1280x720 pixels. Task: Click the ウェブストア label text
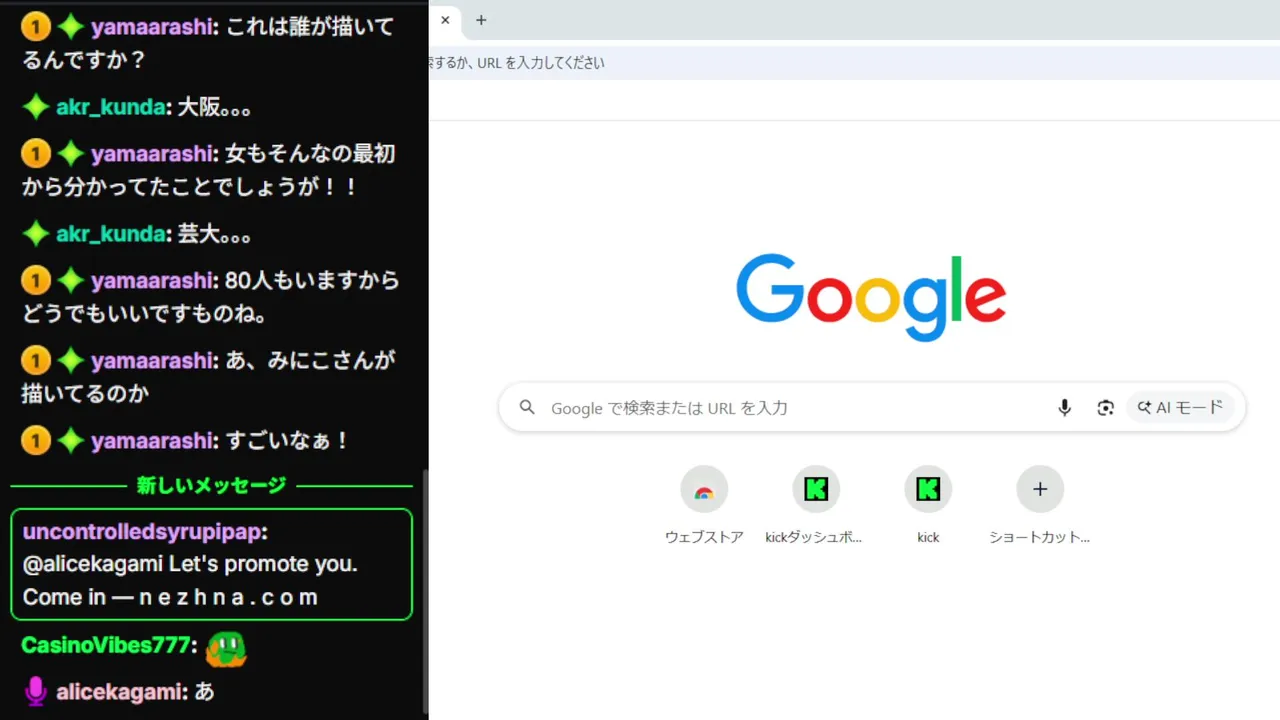tap(704, 537)
